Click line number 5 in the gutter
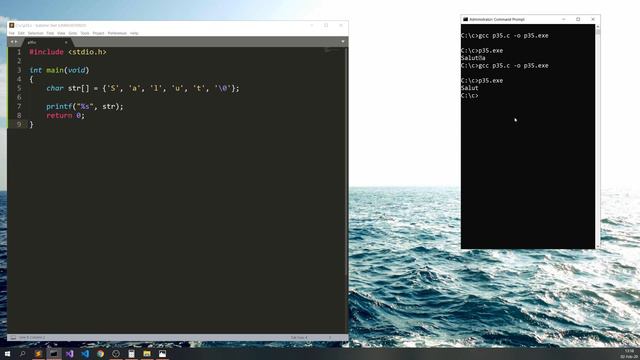 (19, 88)
